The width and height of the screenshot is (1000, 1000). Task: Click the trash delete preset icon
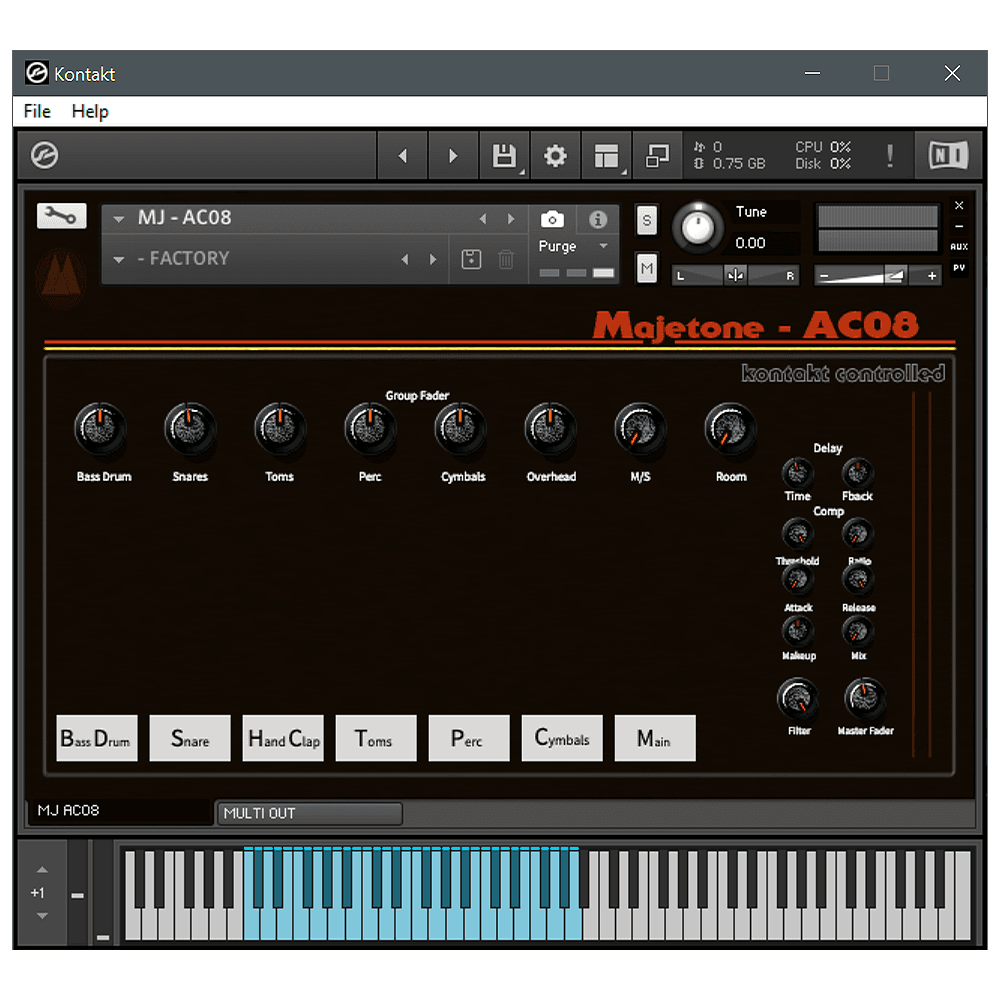tap(506, 259)
